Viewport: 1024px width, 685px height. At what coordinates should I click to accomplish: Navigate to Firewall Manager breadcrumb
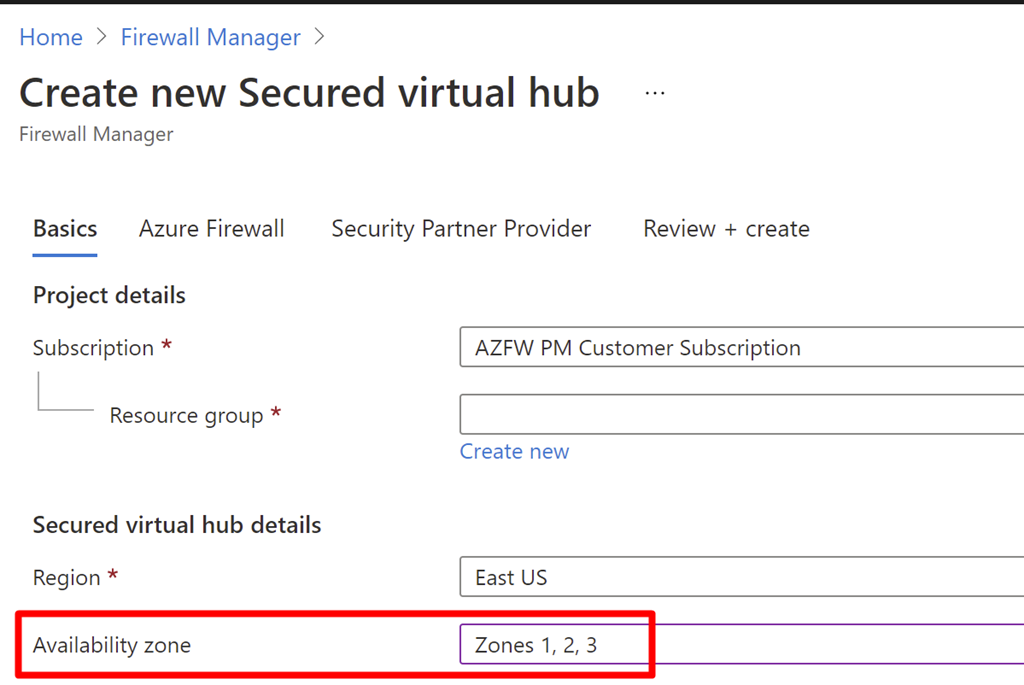[x=210, y=38]
